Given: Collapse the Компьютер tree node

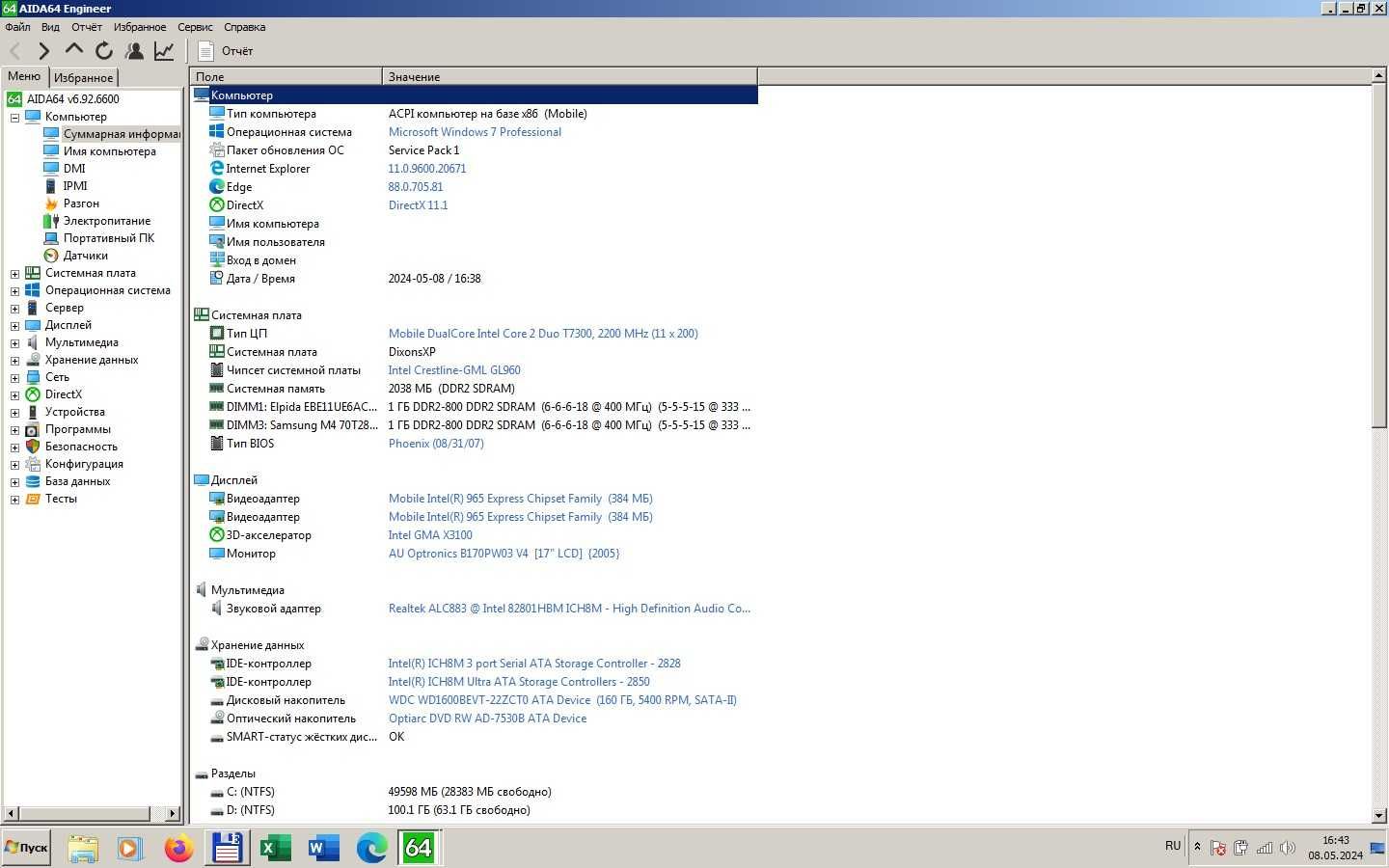Looking at the screenshot, I should pos(14,118).
